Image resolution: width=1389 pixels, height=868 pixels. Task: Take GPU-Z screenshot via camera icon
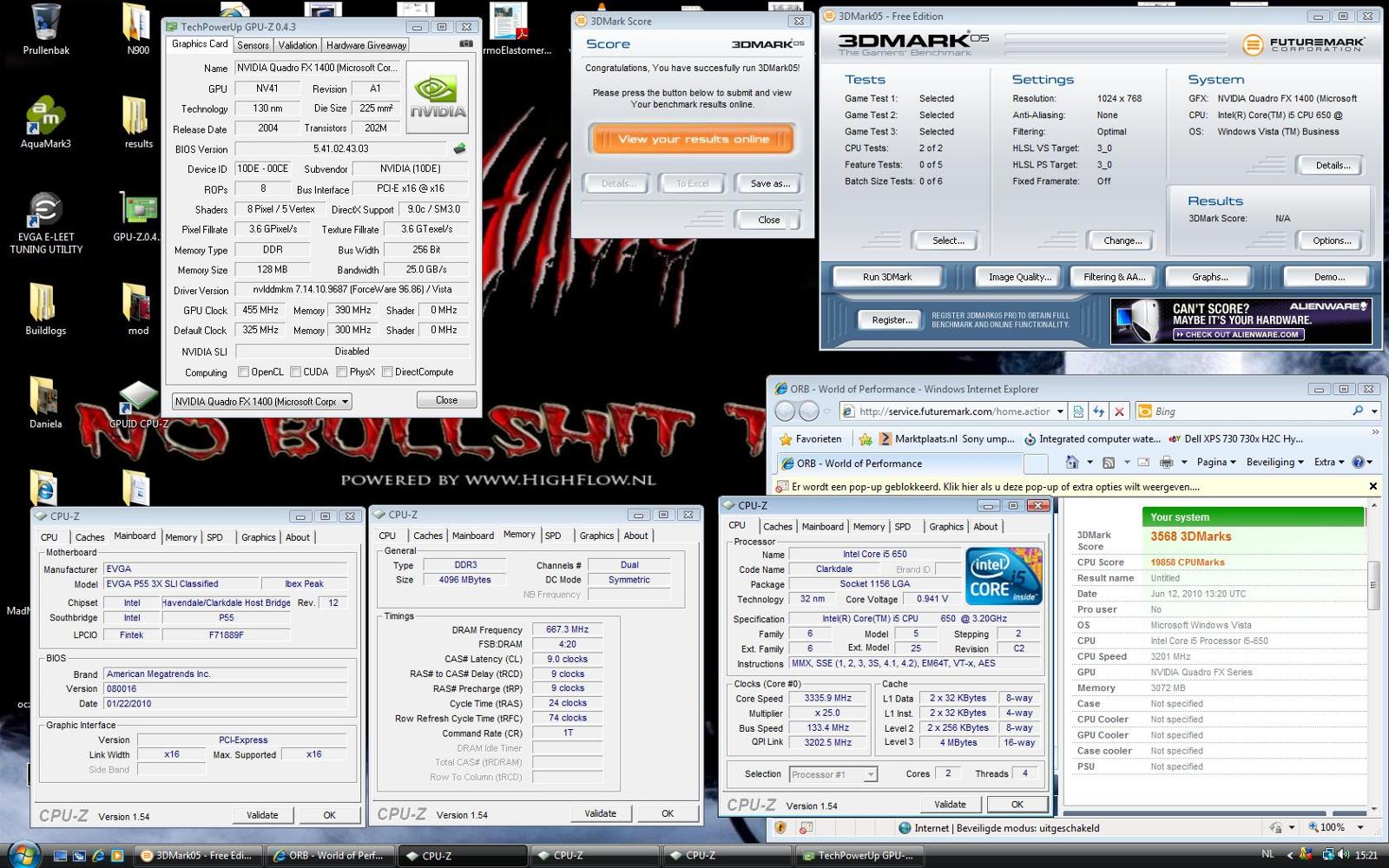pos(466,43)
